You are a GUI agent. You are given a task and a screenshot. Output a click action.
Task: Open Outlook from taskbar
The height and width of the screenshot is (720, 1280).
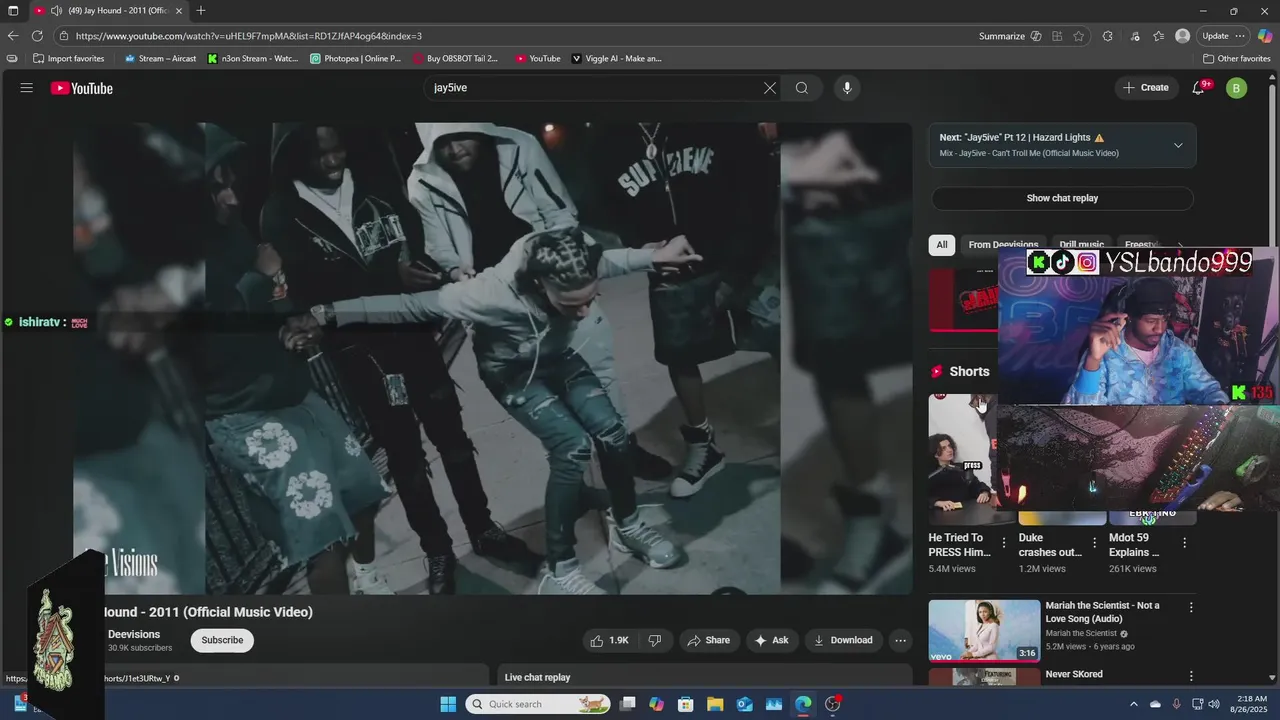point(745,704)
